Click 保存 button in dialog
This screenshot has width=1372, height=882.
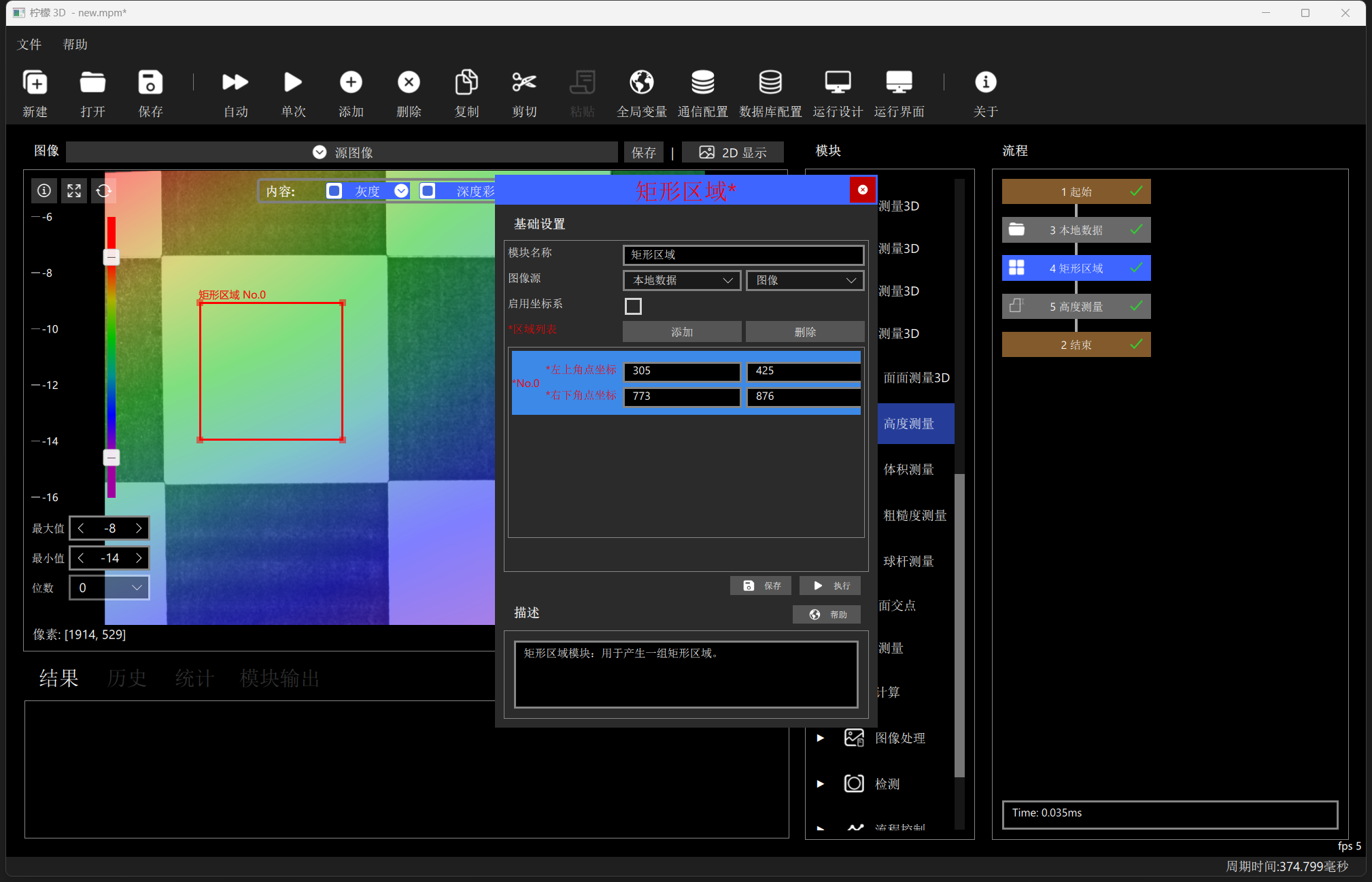click(761, 586)
